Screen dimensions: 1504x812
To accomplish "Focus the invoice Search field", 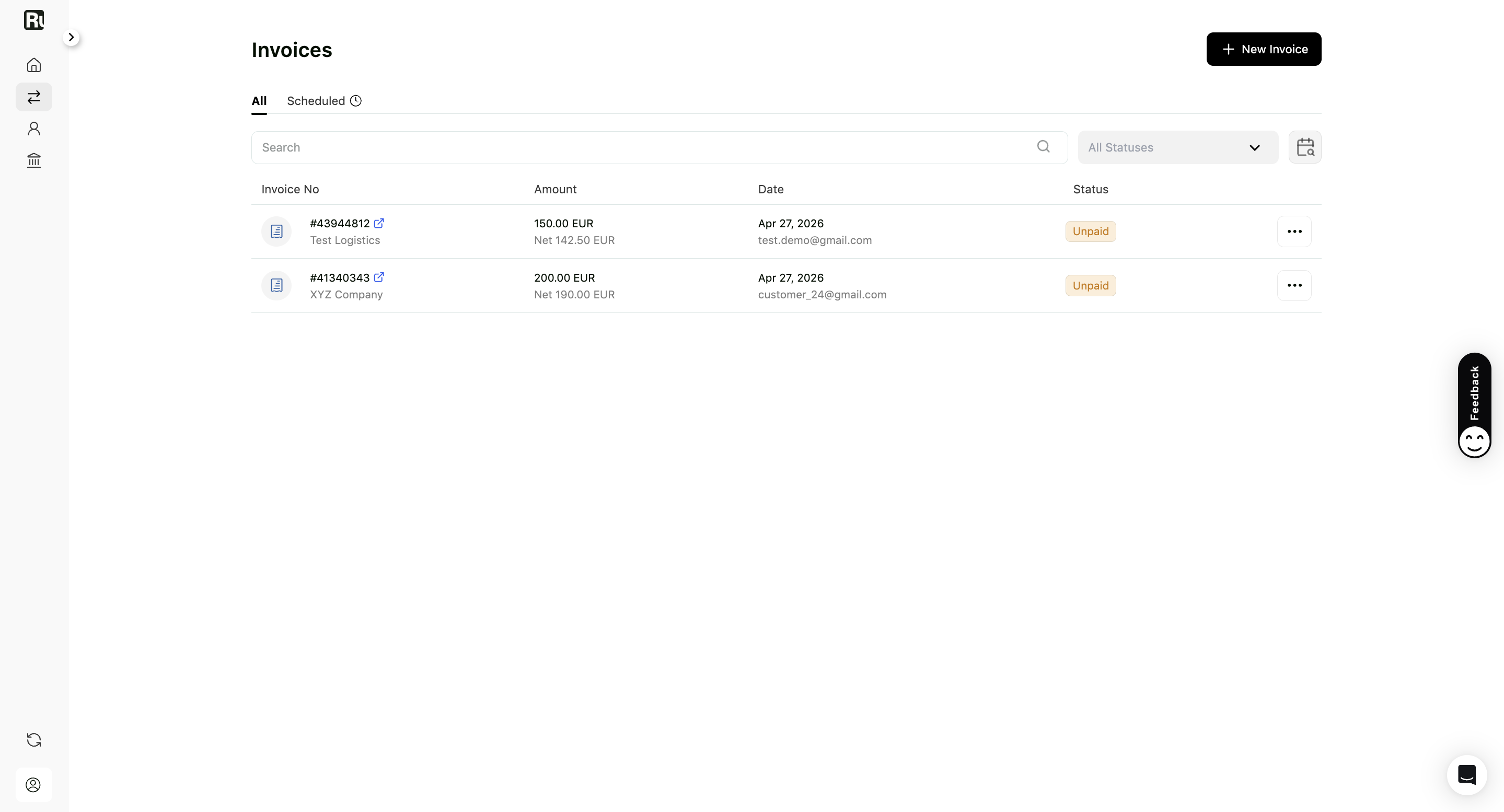I will pos(659,147).
